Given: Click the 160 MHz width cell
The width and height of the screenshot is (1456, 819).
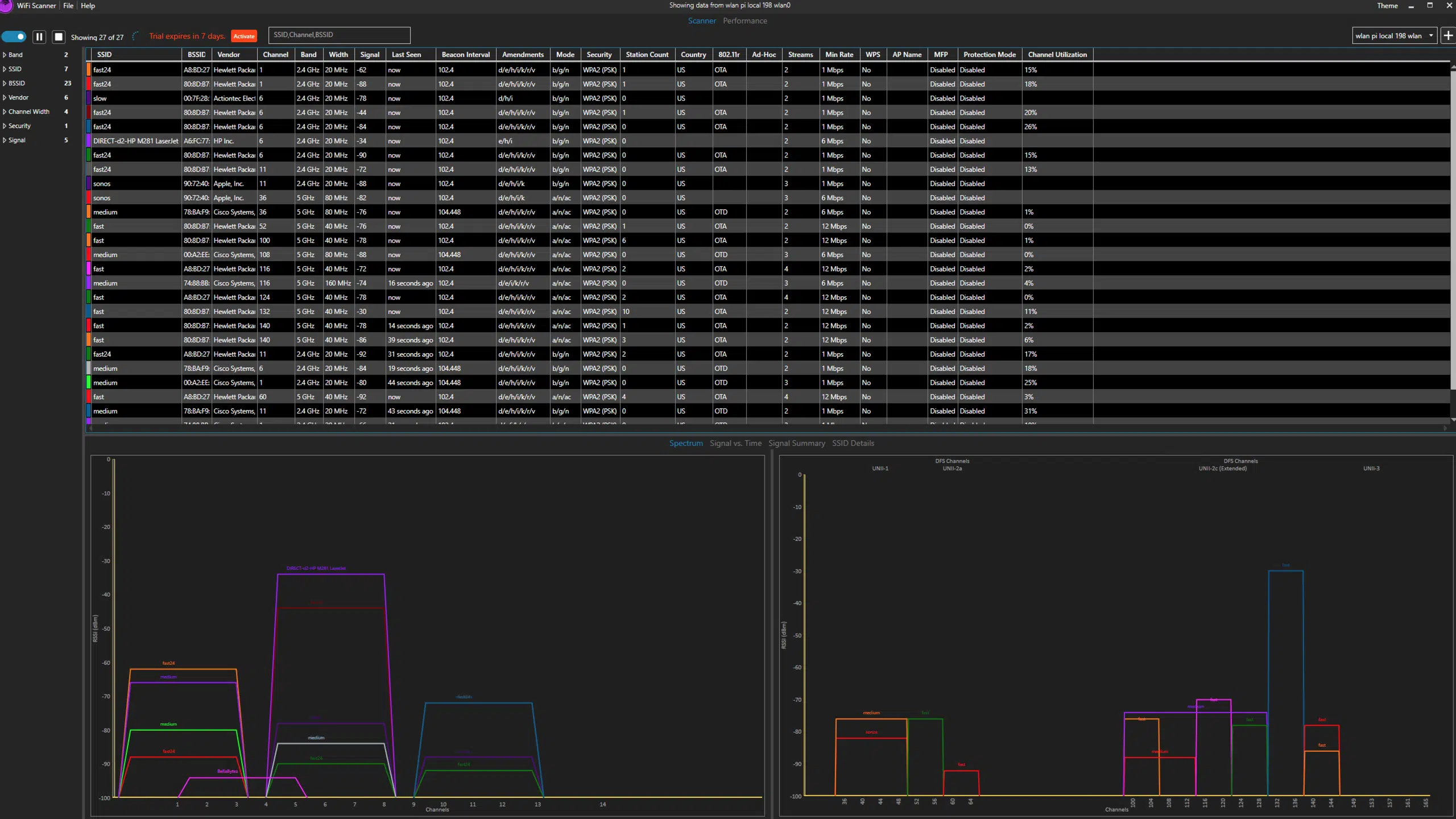Looking at the screenshot, I should pos(338,283).
